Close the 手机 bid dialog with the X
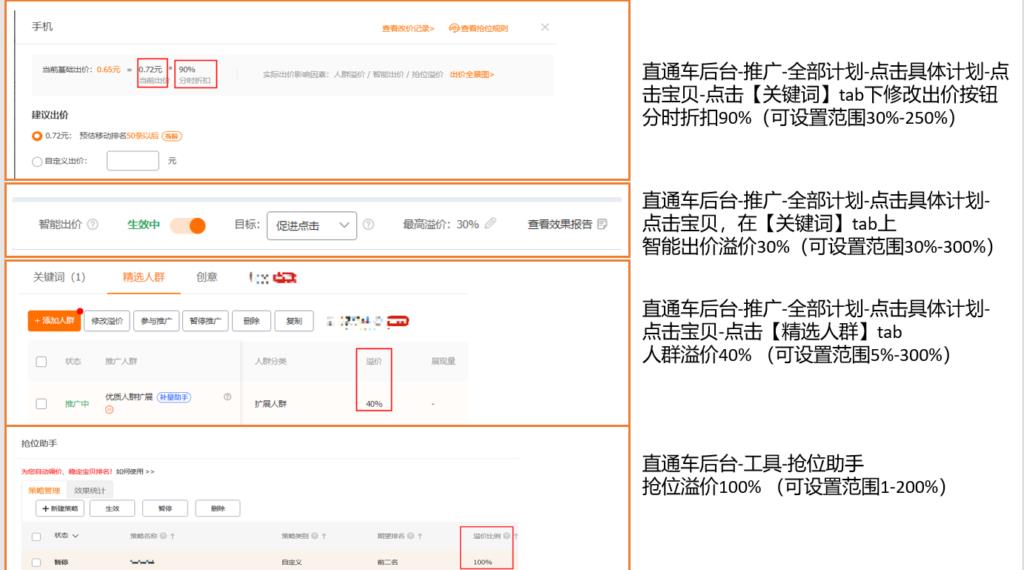 (x=545, y=27)
